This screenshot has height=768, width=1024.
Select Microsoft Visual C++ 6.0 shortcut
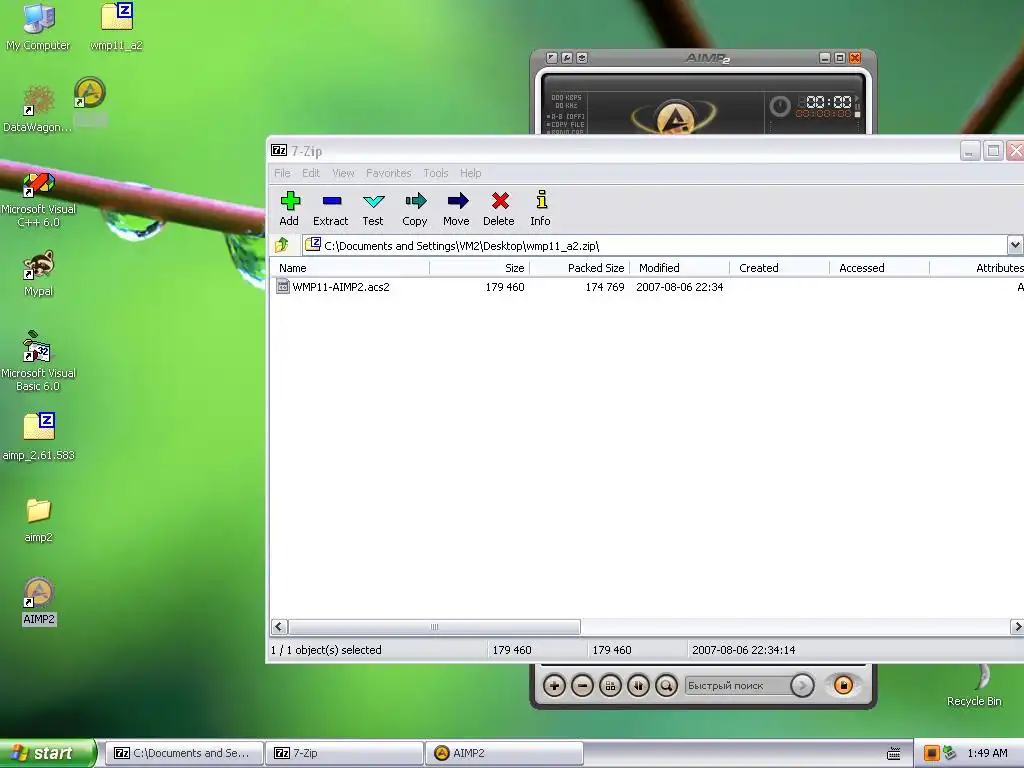39,200
